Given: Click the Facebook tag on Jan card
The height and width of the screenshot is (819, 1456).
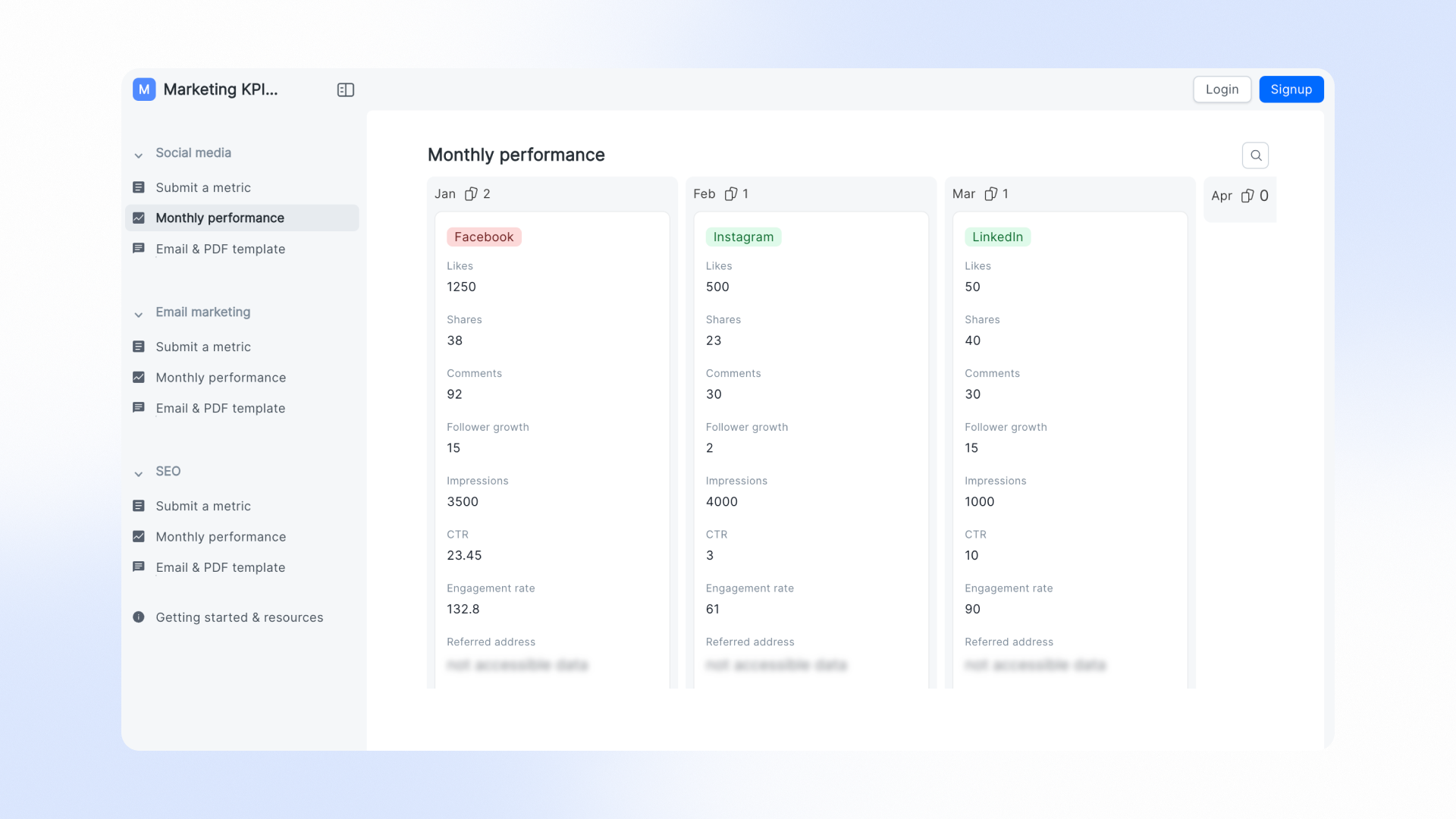Looking at the screenshot, I should [484, 237].
